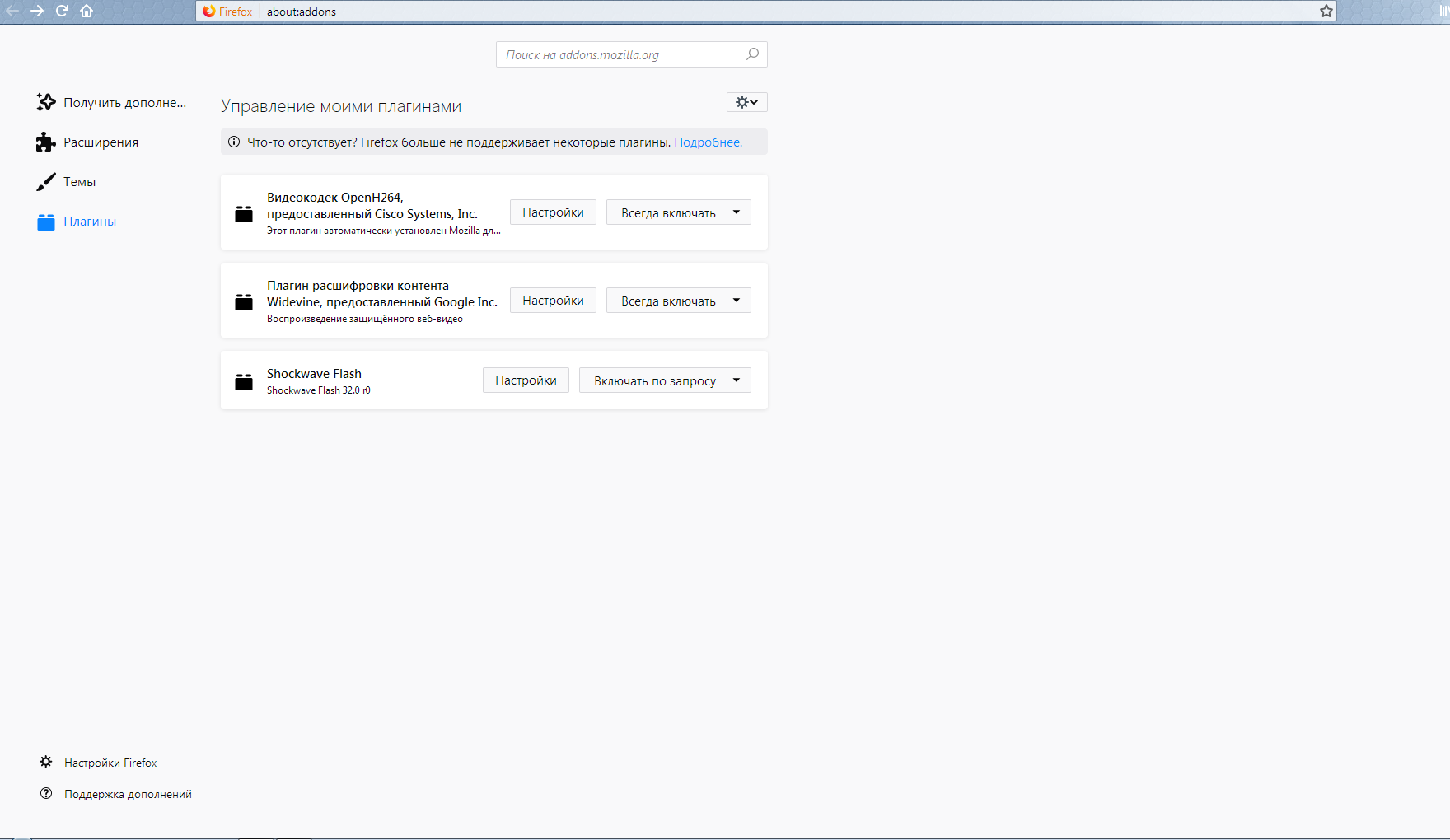Click 'Воспроизведение защищённого веб-видео' description
Screen dimensions: 1450x840
[365, 319]
